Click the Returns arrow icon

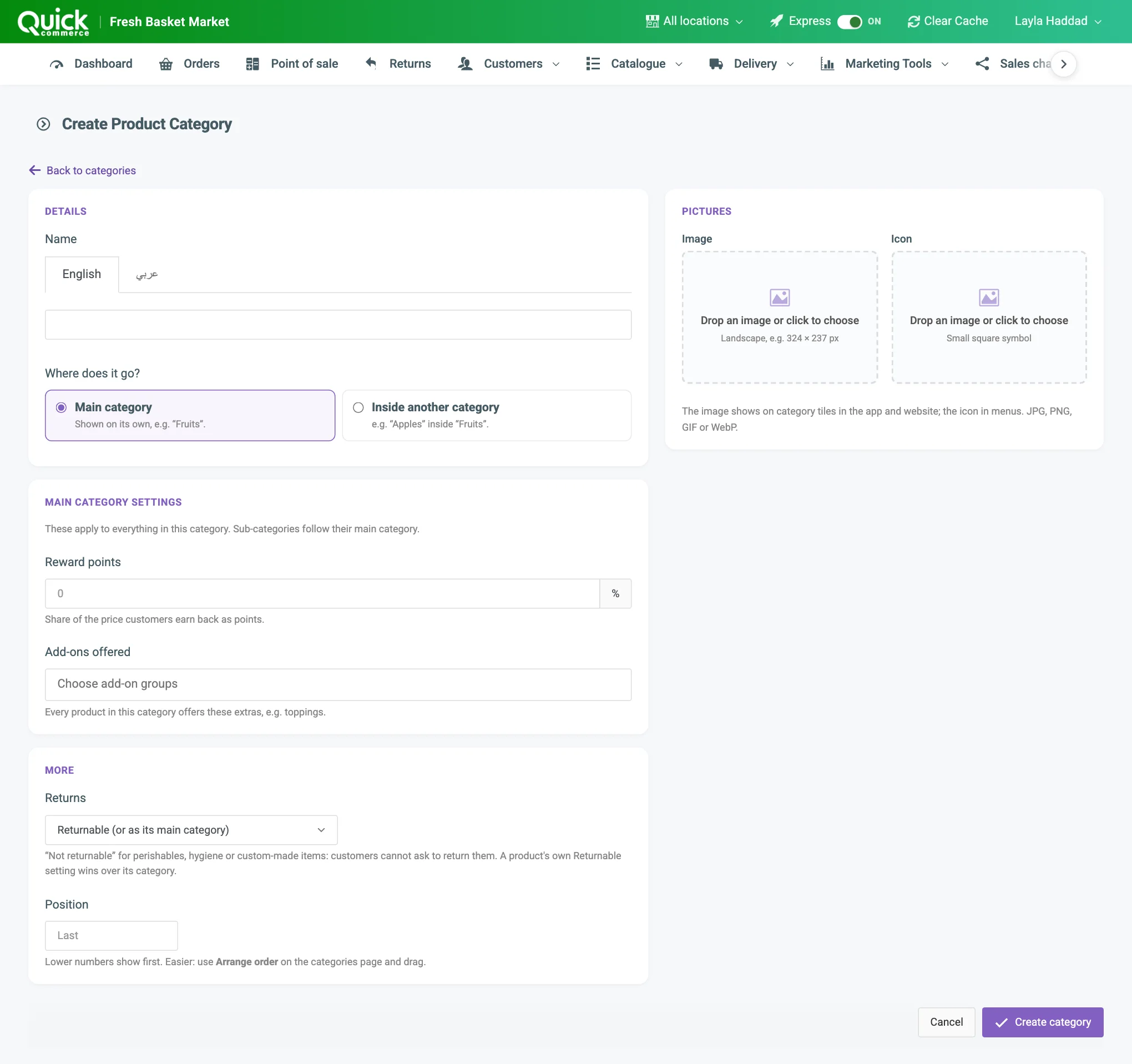coord(371,63)
